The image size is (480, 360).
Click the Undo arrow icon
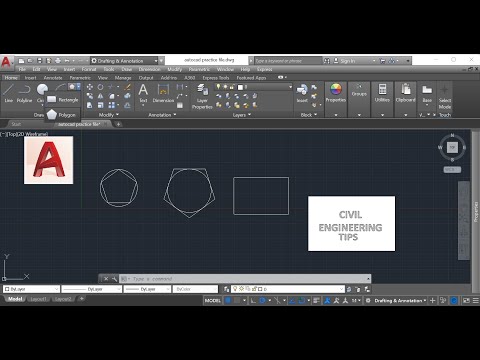(67, 61)
